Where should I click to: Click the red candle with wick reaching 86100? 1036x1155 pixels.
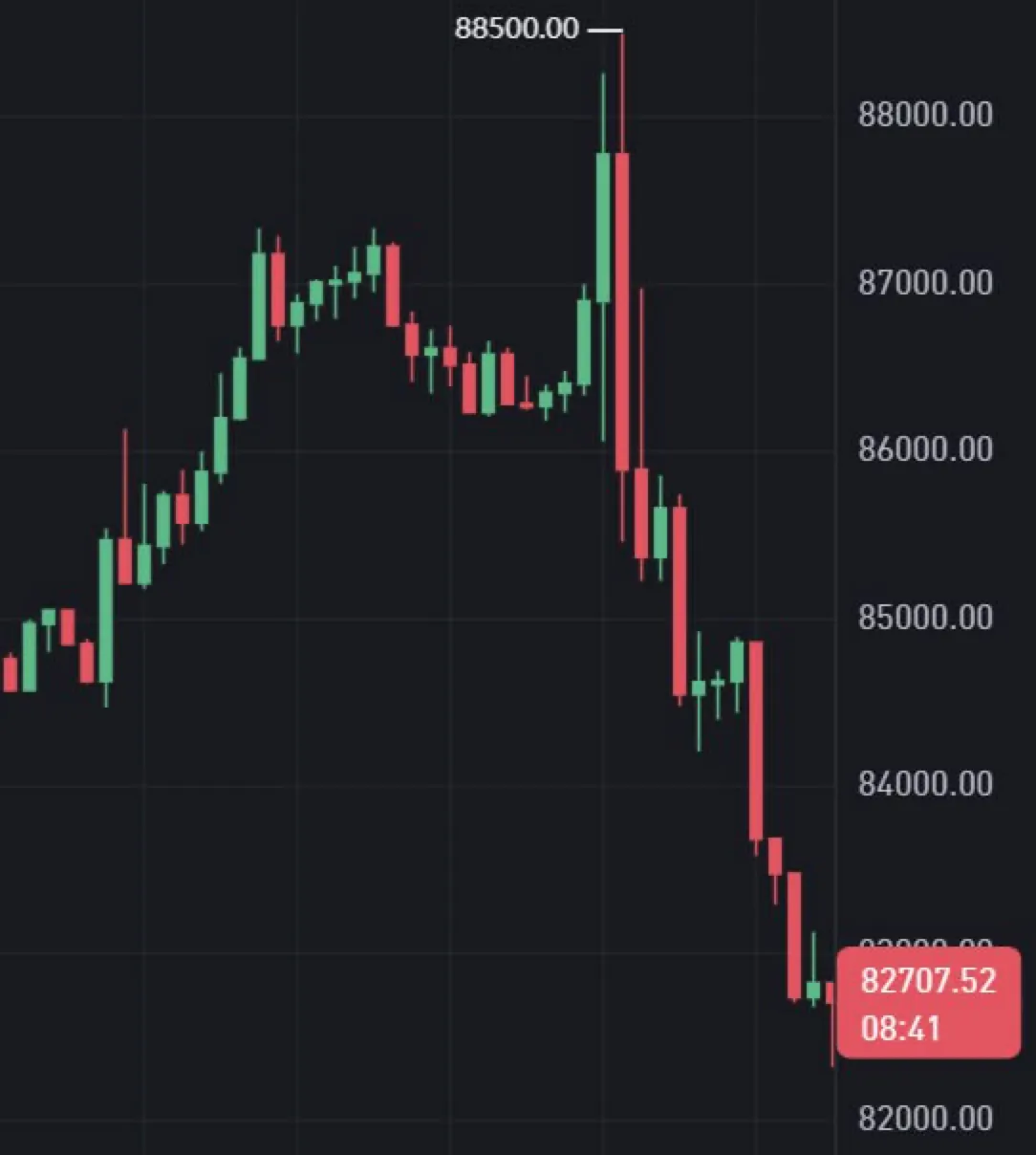125,561
